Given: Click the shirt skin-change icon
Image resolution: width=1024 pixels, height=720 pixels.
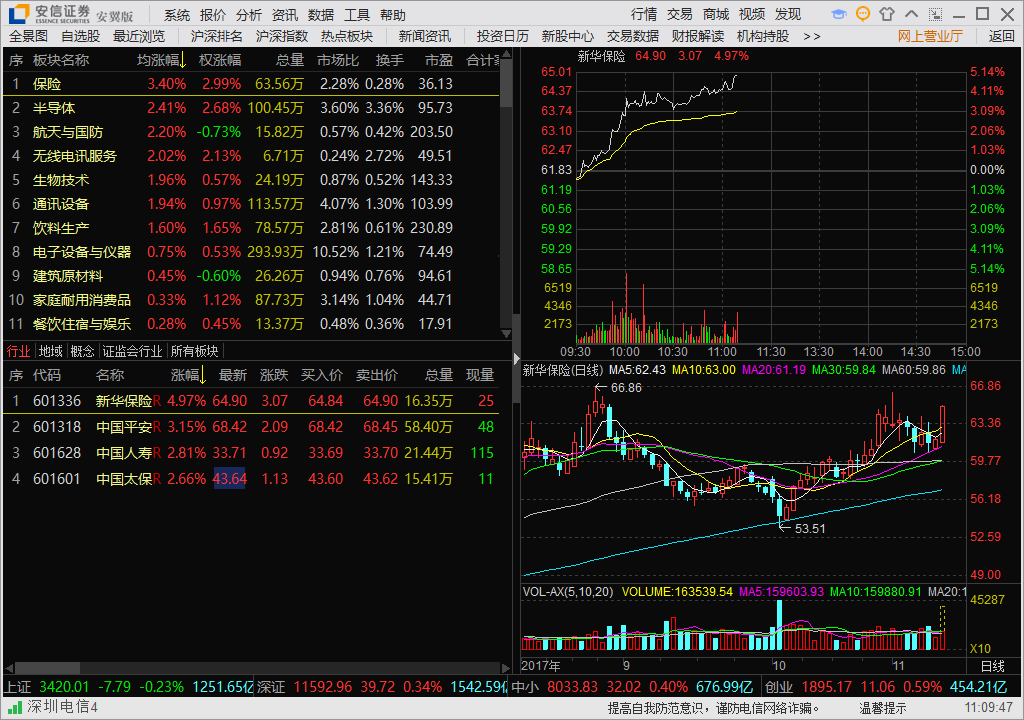Looking at the screenshot, I should 887,14.
